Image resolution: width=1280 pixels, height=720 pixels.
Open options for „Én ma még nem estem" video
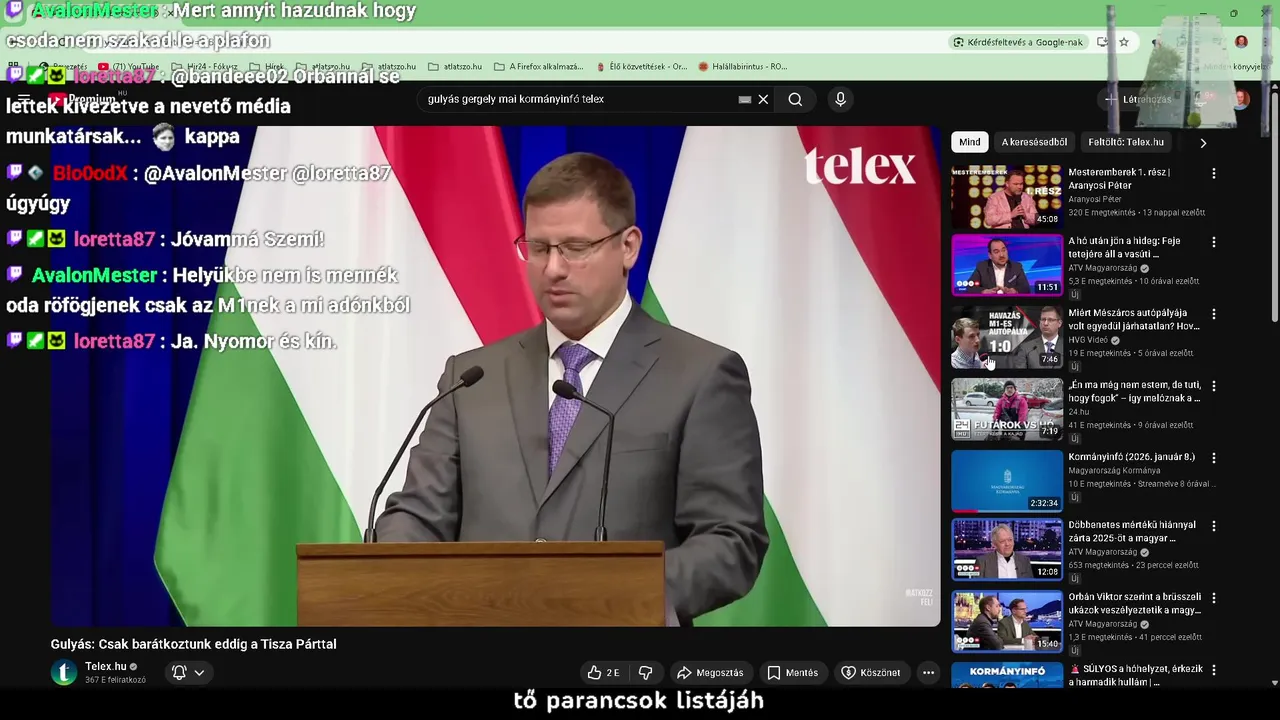(1214, 386)
